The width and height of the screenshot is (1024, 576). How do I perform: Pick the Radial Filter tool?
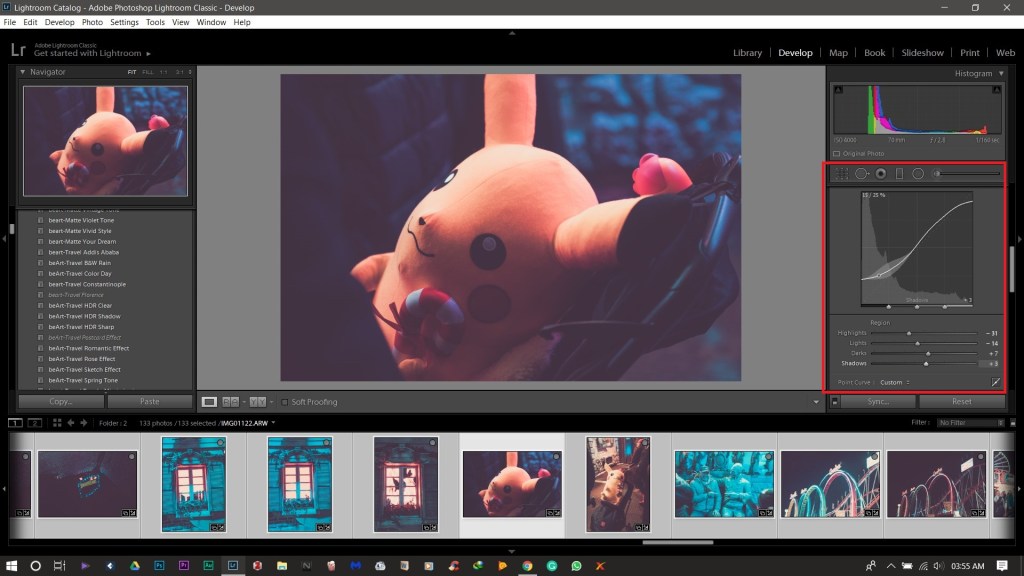coord(917,174)
